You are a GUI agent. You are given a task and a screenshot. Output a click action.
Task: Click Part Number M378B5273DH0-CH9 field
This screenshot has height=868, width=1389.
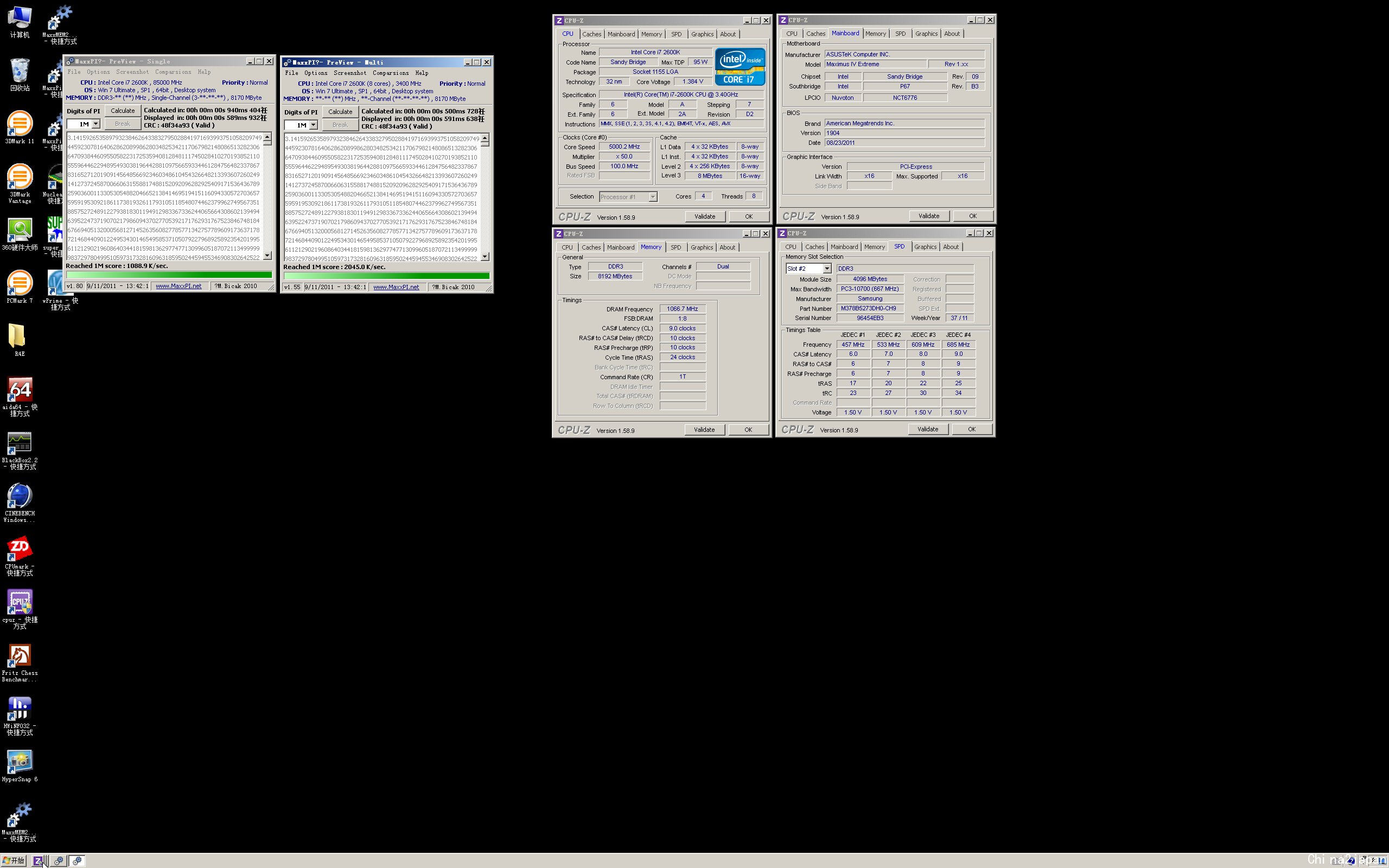(x=870, y=308)
